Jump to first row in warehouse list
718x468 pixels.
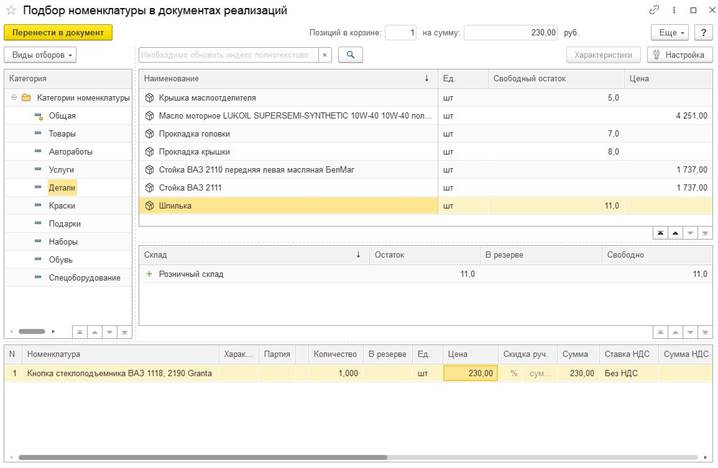pyautogui.click(x=660, y=332)
